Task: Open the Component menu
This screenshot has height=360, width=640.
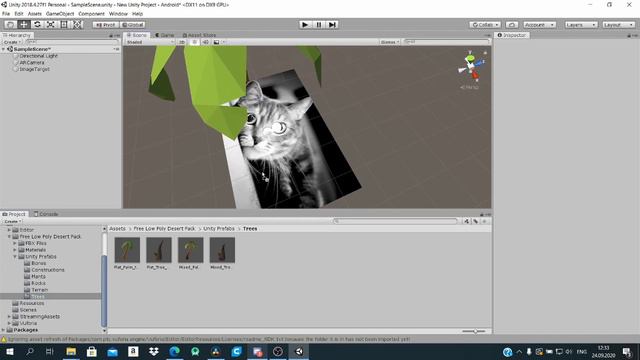Action: coord(91,13)
